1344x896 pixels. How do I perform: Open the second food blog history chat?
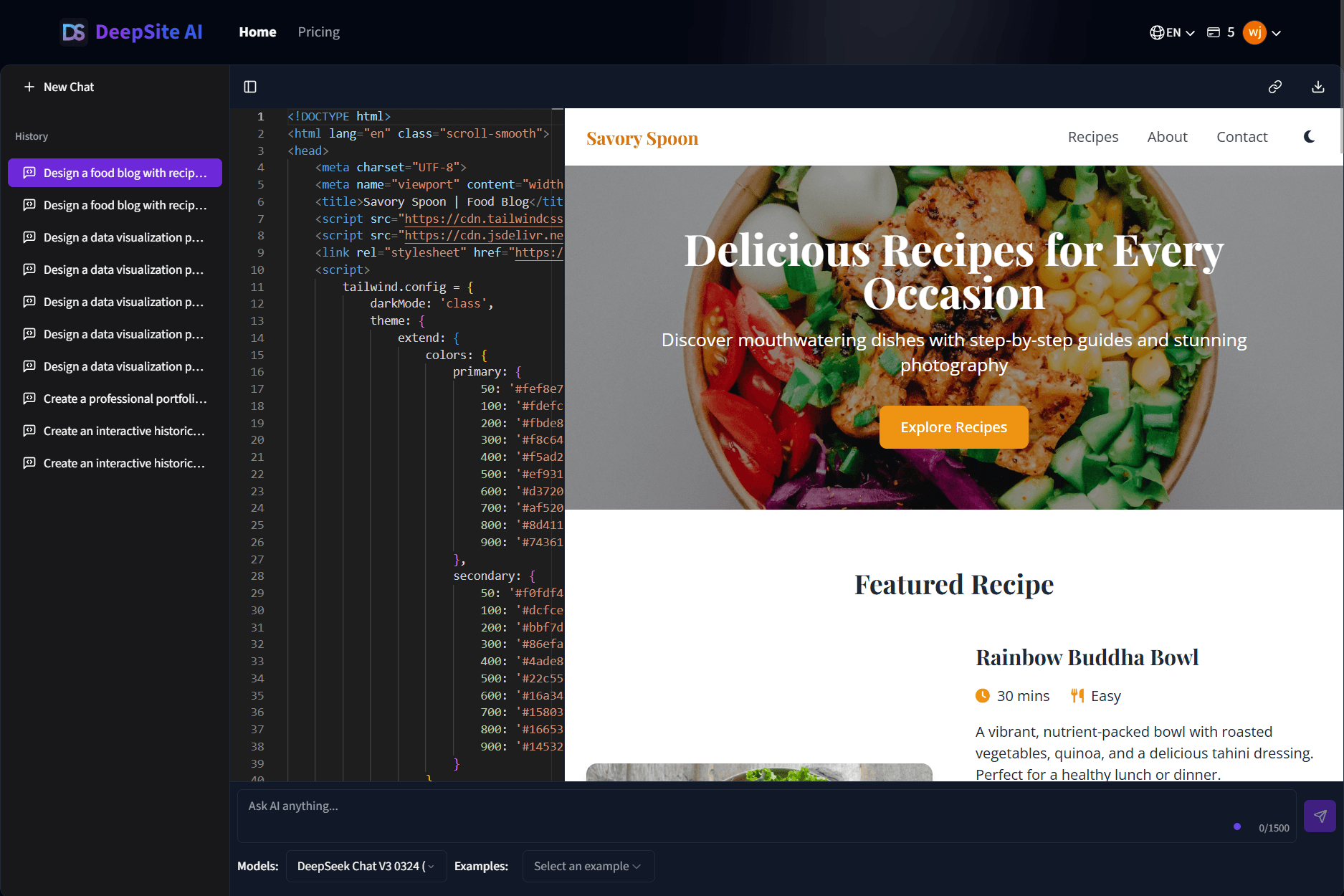115,205
